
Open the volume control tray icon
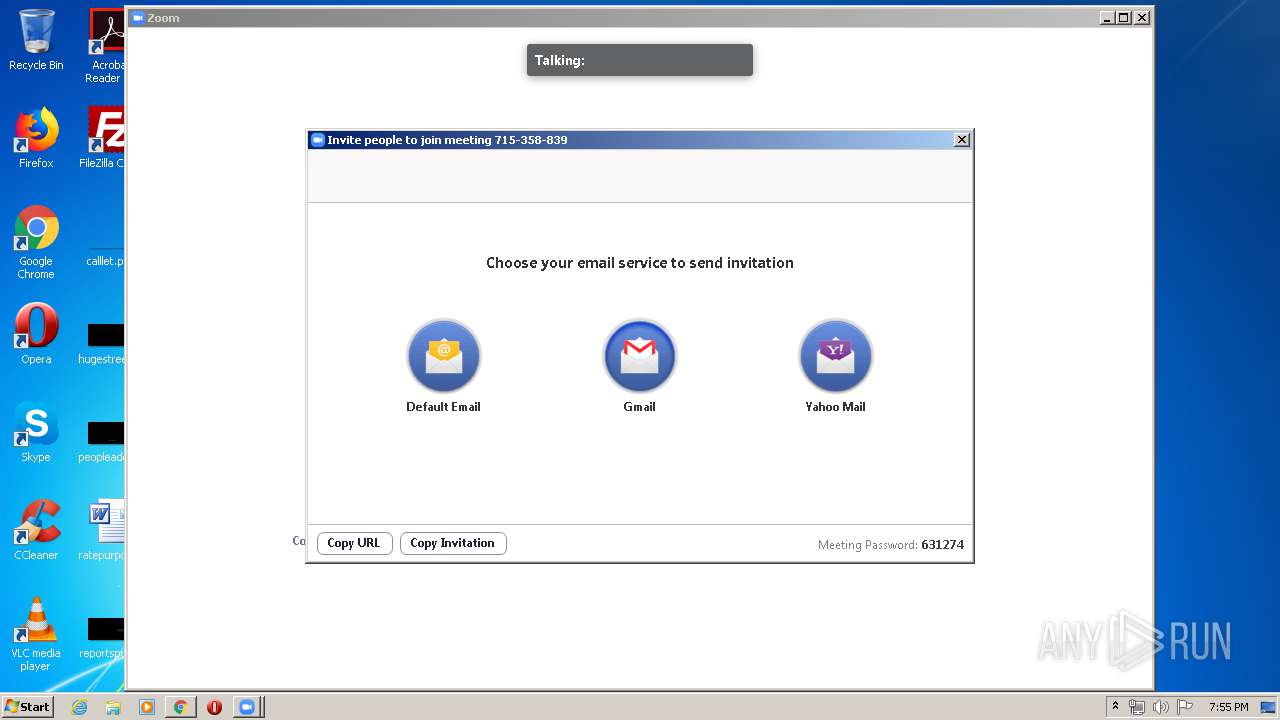1160,707
